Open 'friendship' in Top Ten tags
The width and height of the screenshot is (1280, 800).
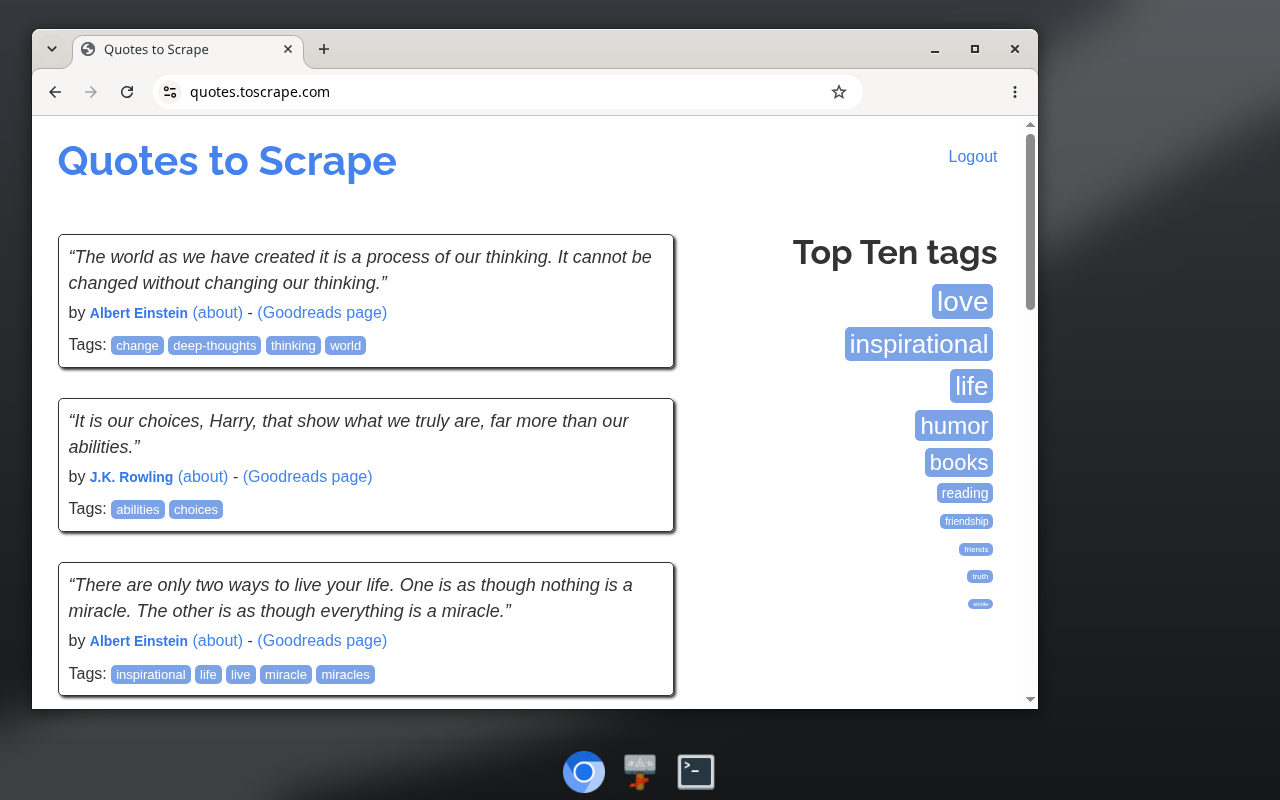(967, 522)
